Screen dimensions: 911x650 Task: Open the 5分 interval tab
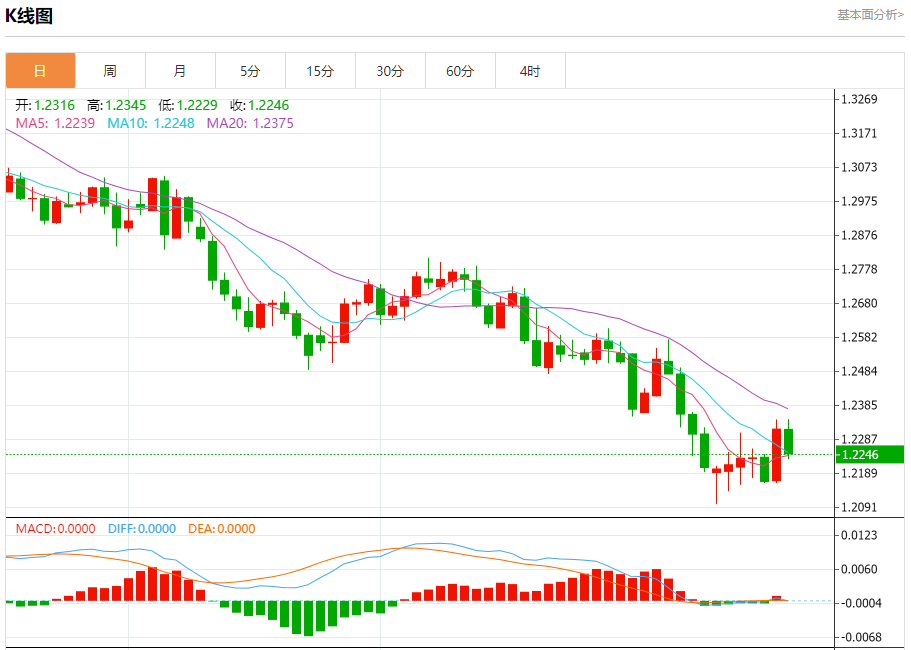[250, 71]
